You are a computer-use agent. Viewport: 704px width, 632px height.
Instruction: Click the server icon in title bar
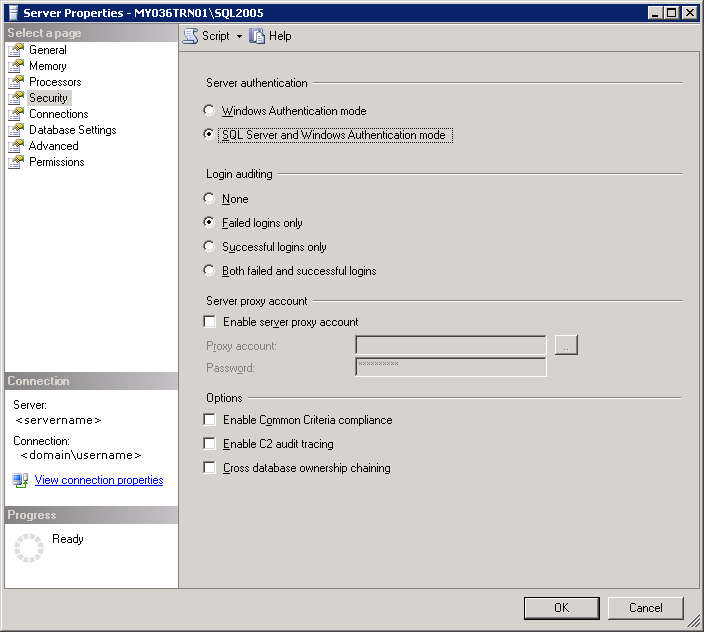13,13
